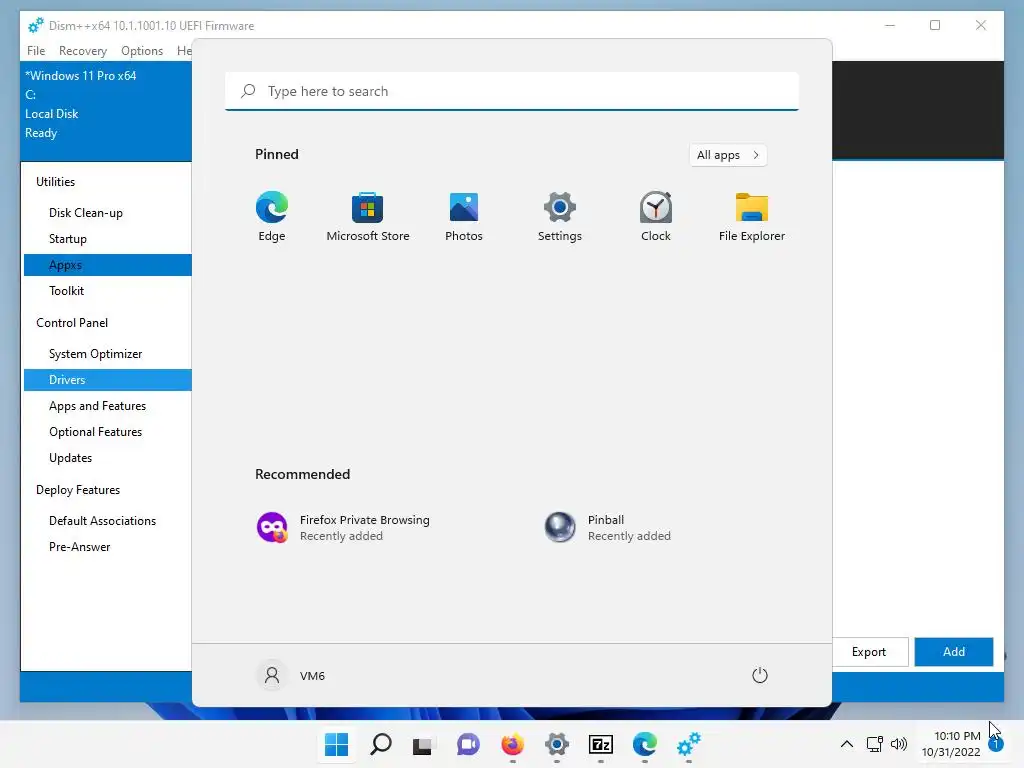Switch to Edge on the taskbar

point(645,744)
